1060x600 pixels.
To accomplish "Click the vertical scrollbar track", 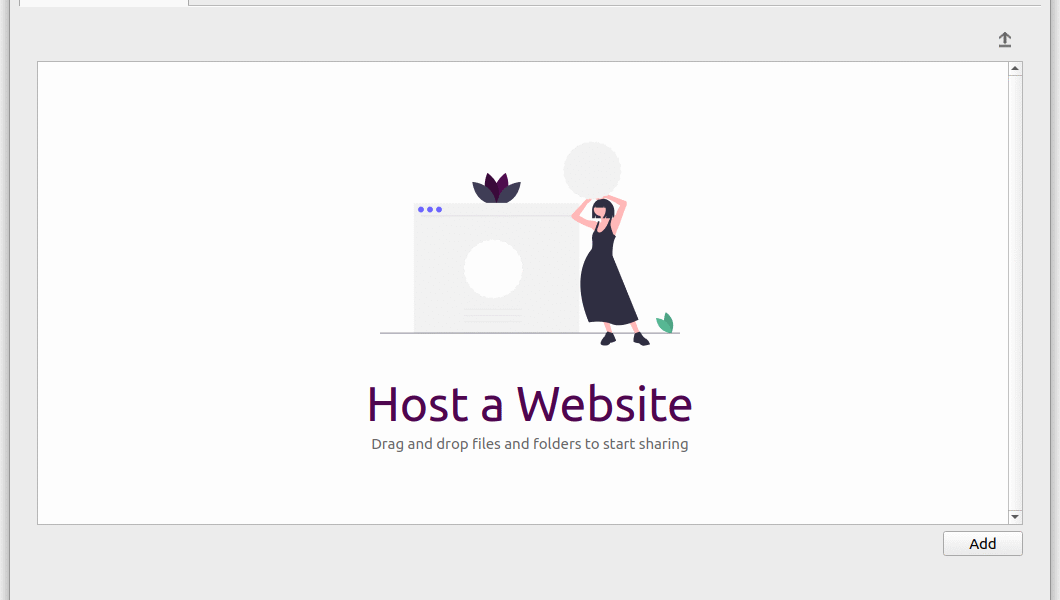I will (1015, 293).
